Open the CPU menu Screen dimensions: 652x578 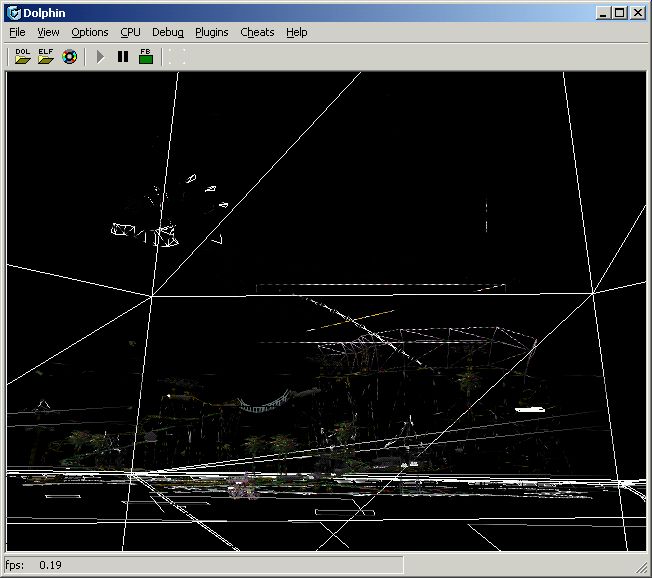(x=130, y=32)
